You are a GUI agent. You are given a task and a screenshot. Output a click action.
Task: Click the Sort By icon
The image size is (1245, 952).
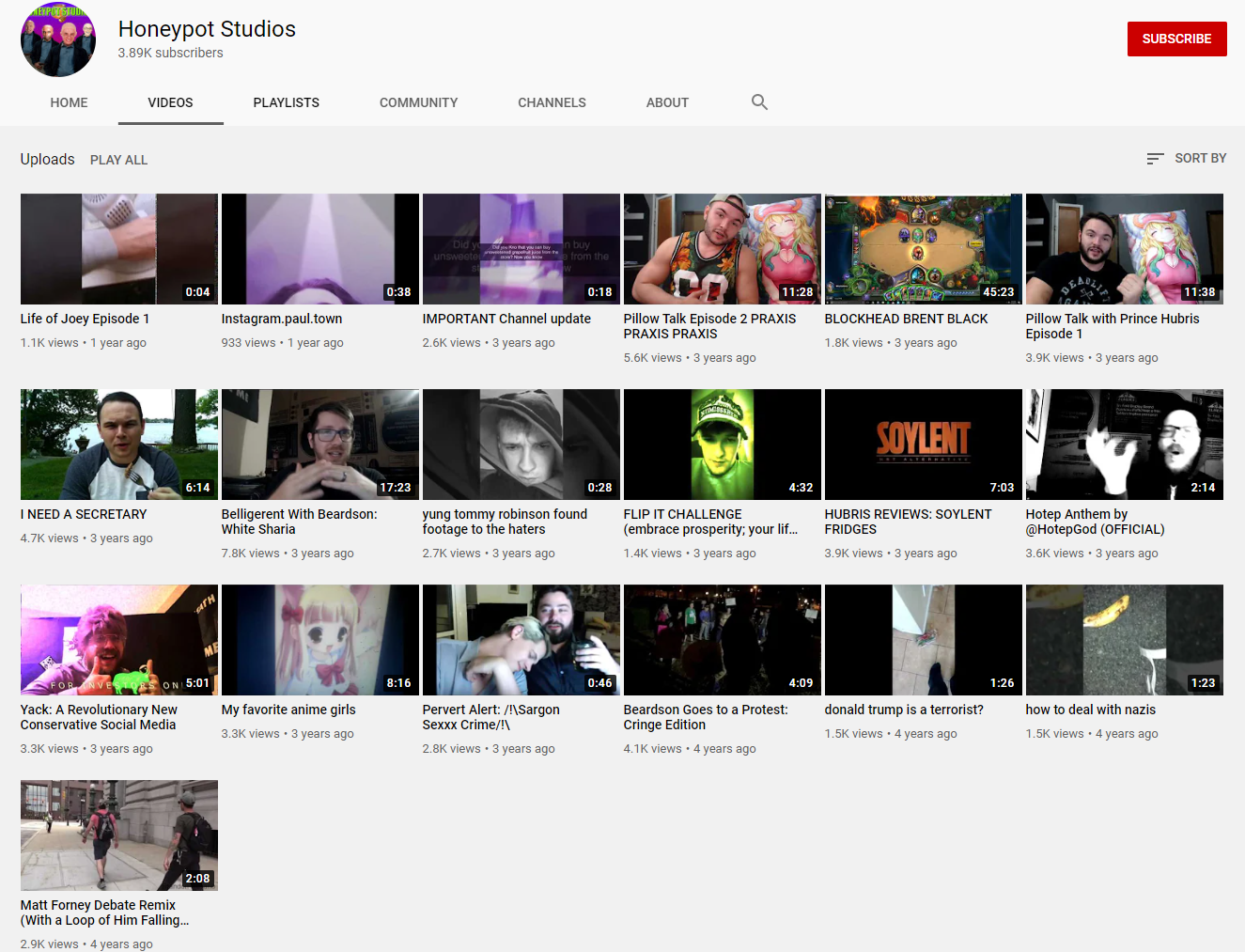pos(1155,159)
